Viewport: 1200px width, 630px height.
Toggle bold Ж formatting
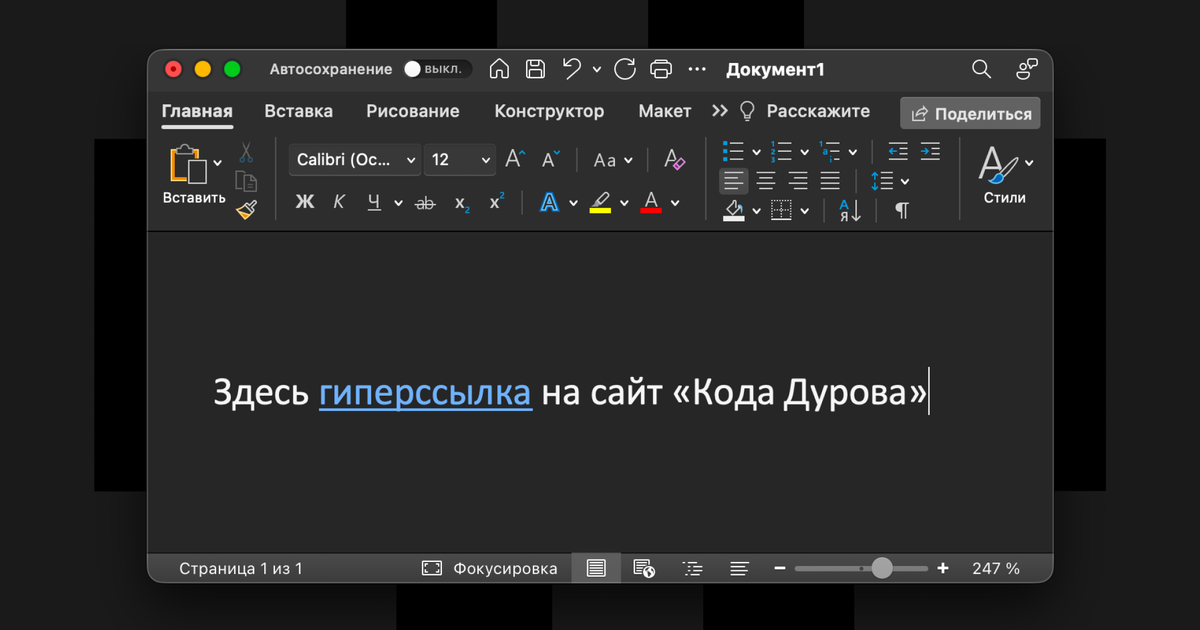point(305,202)
